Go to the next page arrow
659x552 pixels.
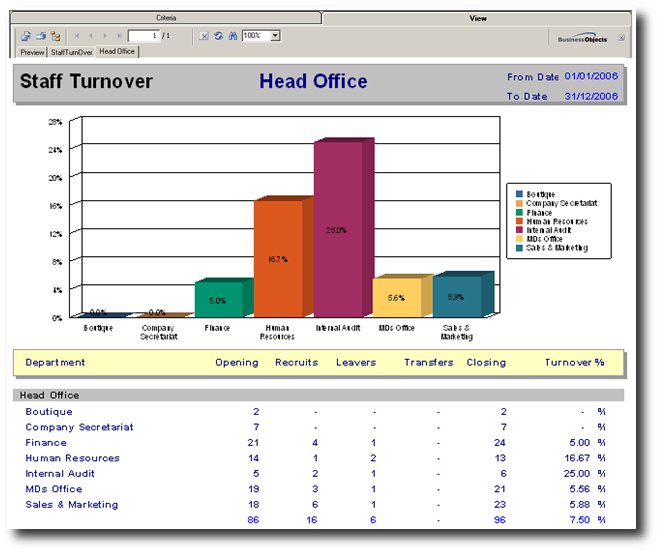105,36
